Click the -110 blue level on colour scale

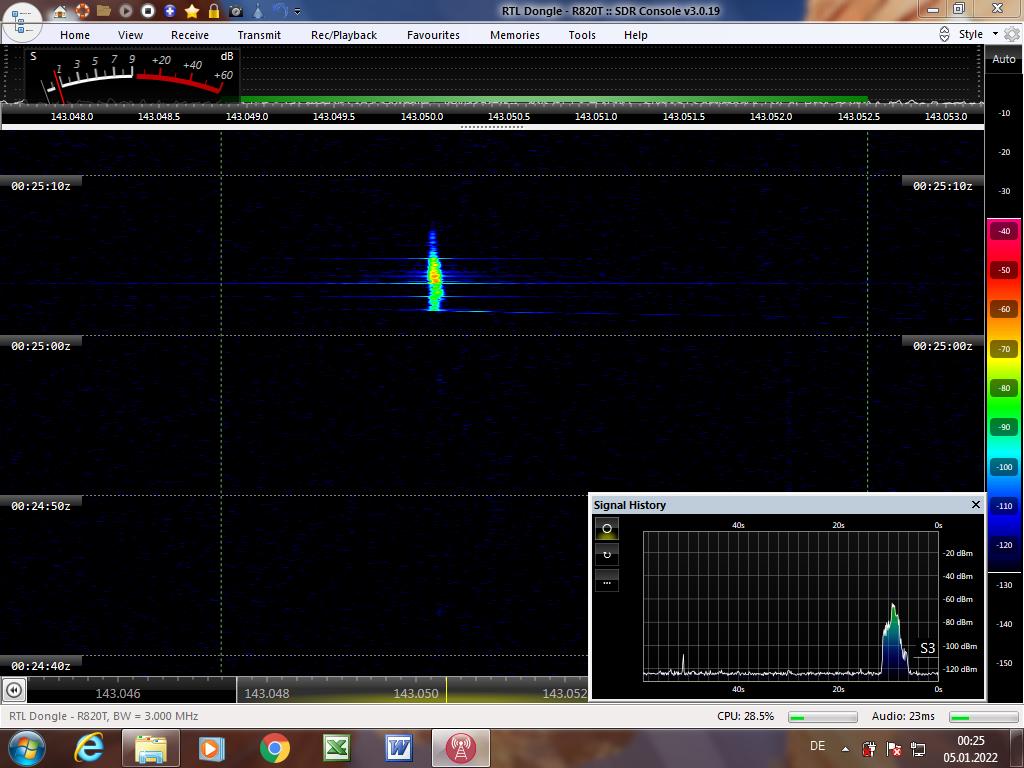[1004, 505]
